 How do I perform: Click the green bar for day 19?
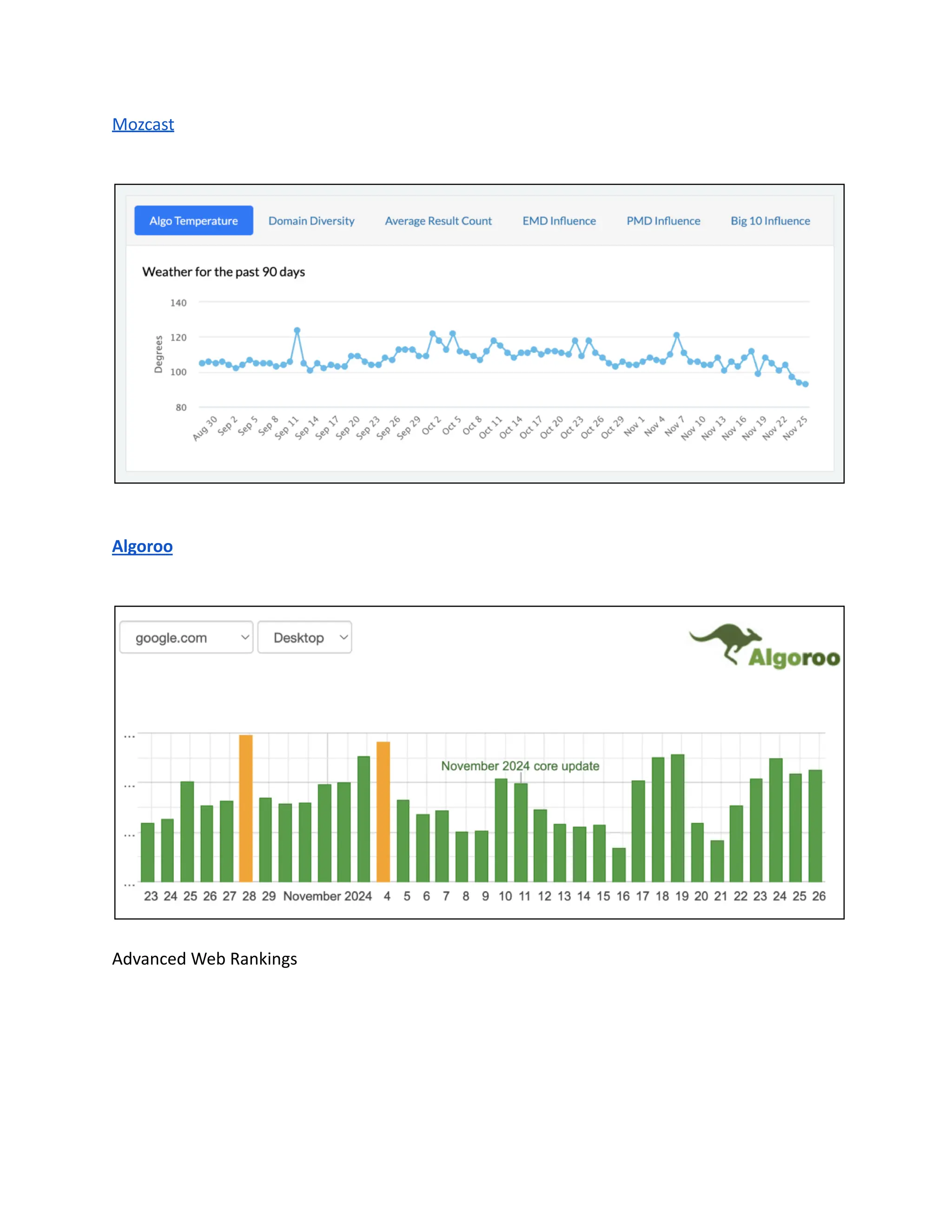click(x=678, y=818)
